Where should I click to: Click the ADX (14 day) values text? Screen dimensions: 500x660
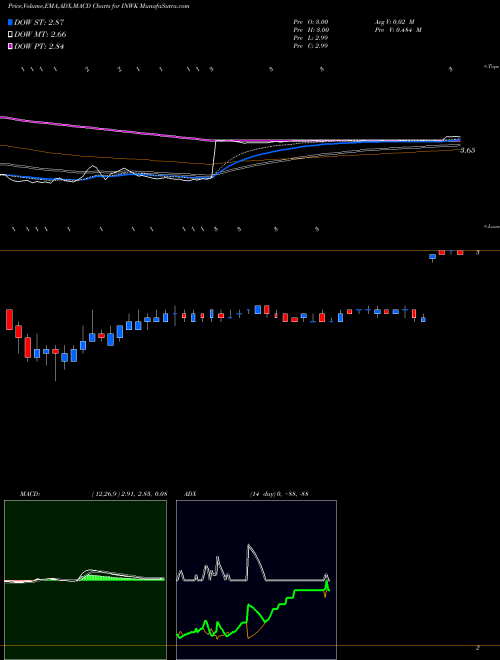pyautogui.click(x=279, y=494)
